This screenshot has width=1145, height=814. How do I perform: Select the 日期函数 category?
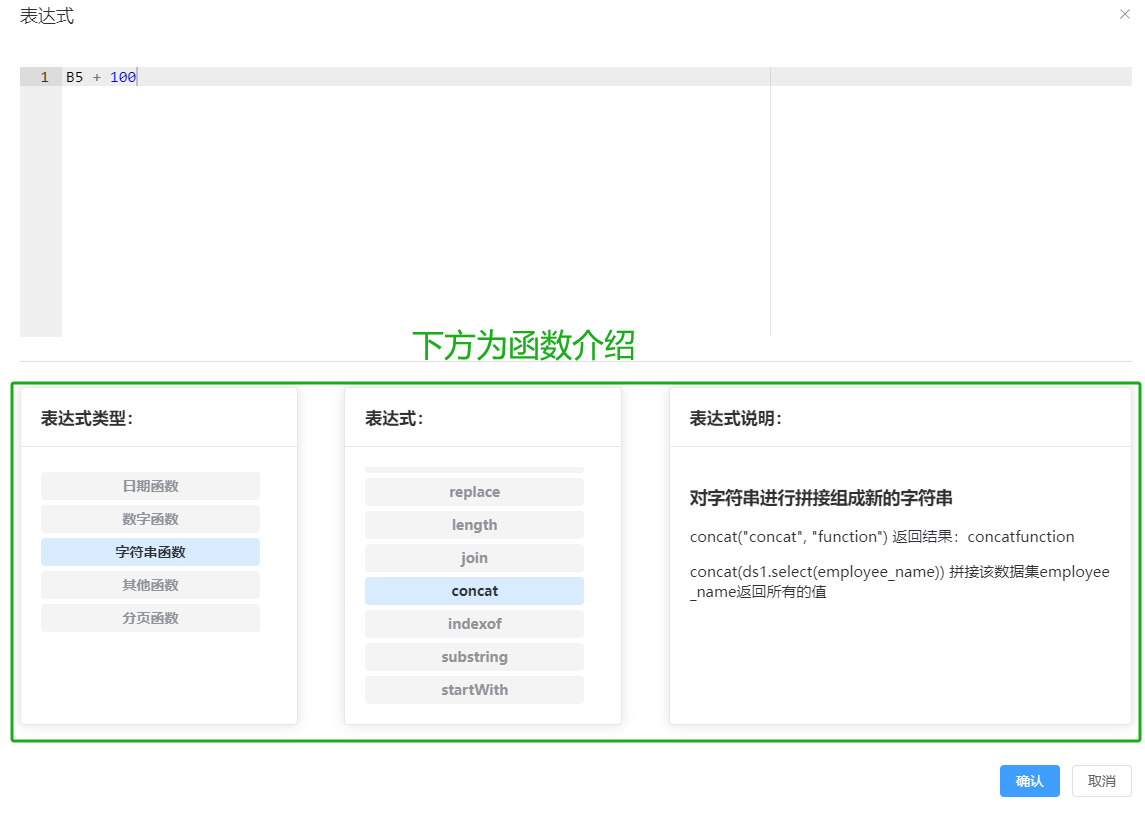[150, 486]
